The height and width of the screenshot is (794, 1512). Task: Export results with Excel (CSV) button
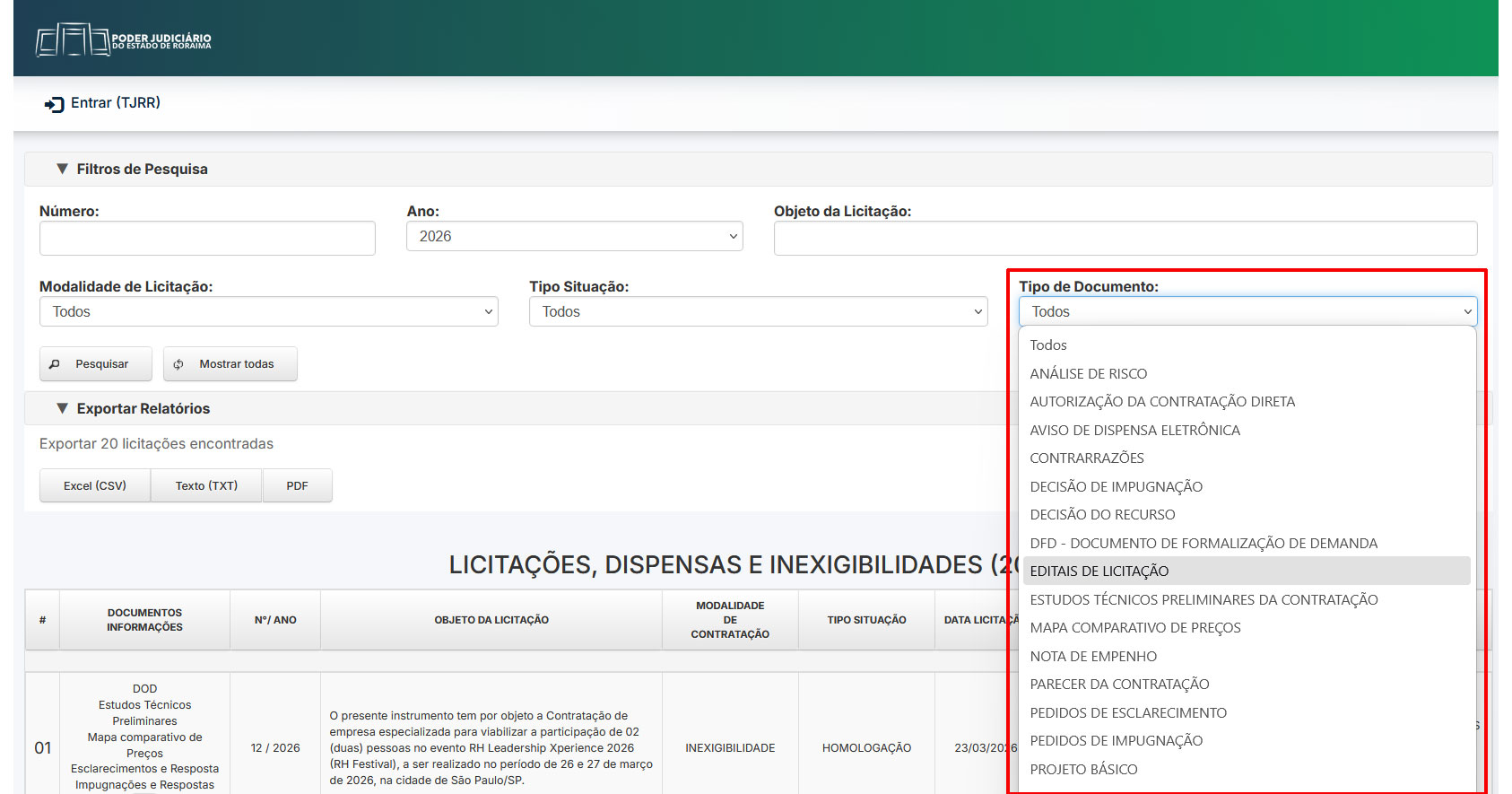95,485
